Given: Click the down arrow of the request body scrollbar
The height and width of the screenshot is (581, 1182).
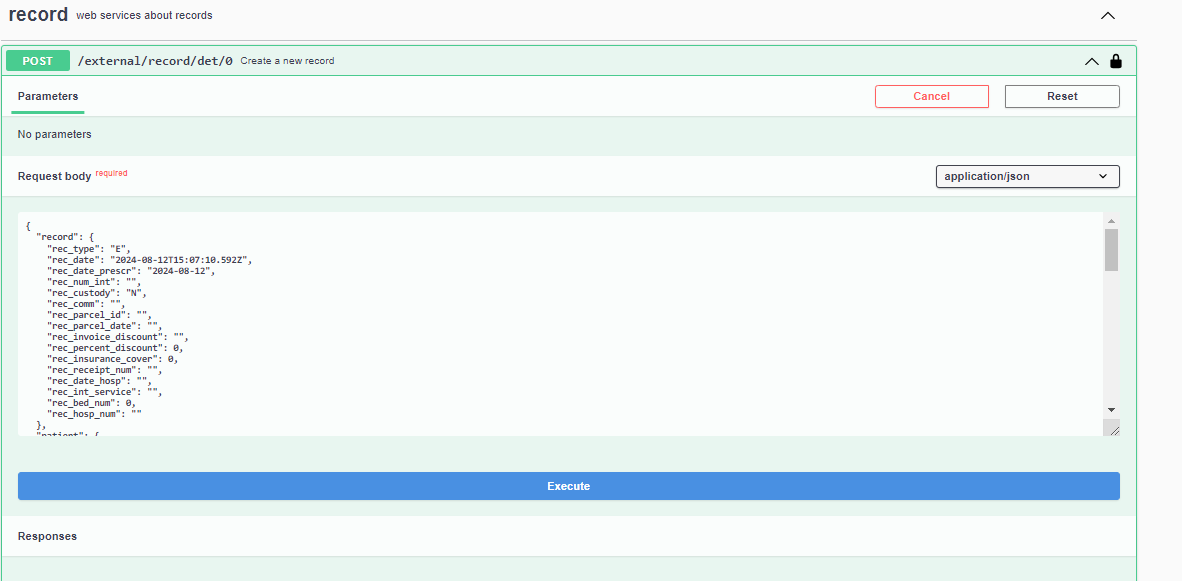Looking at the screenshot, I should [x=1111, y=410].
